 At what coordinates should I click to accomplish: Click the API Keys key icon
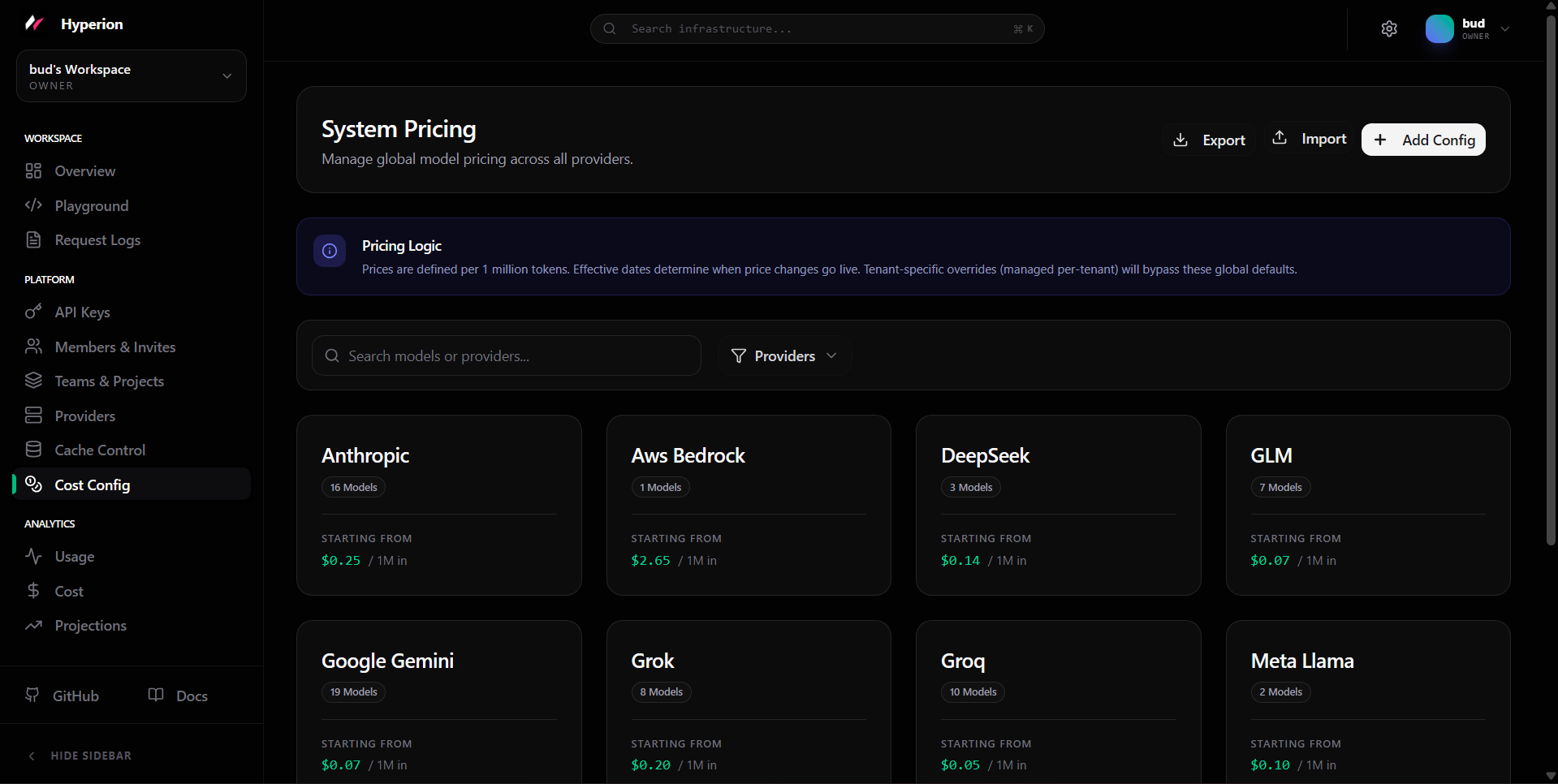33,312
